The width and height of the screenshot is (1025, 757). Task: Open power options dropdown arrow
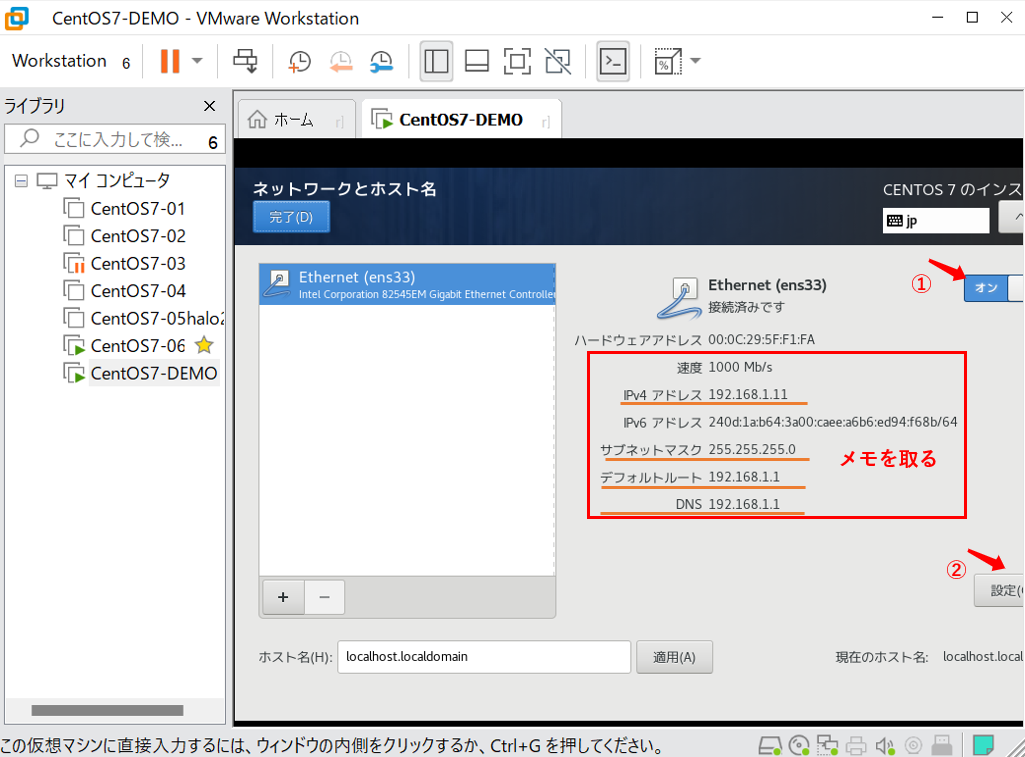point(197,61)
